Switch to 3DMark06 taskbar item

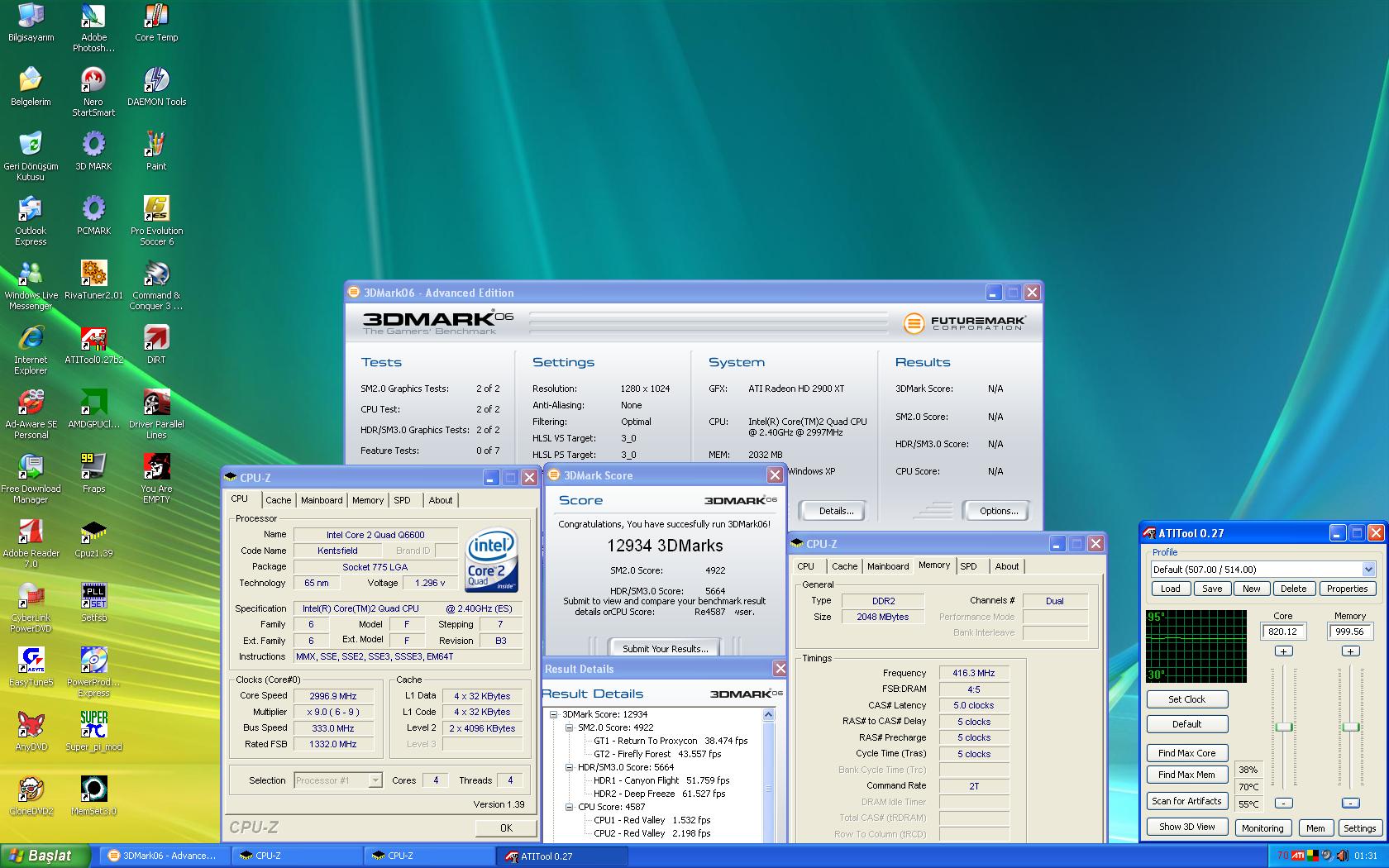click(163, 856)
